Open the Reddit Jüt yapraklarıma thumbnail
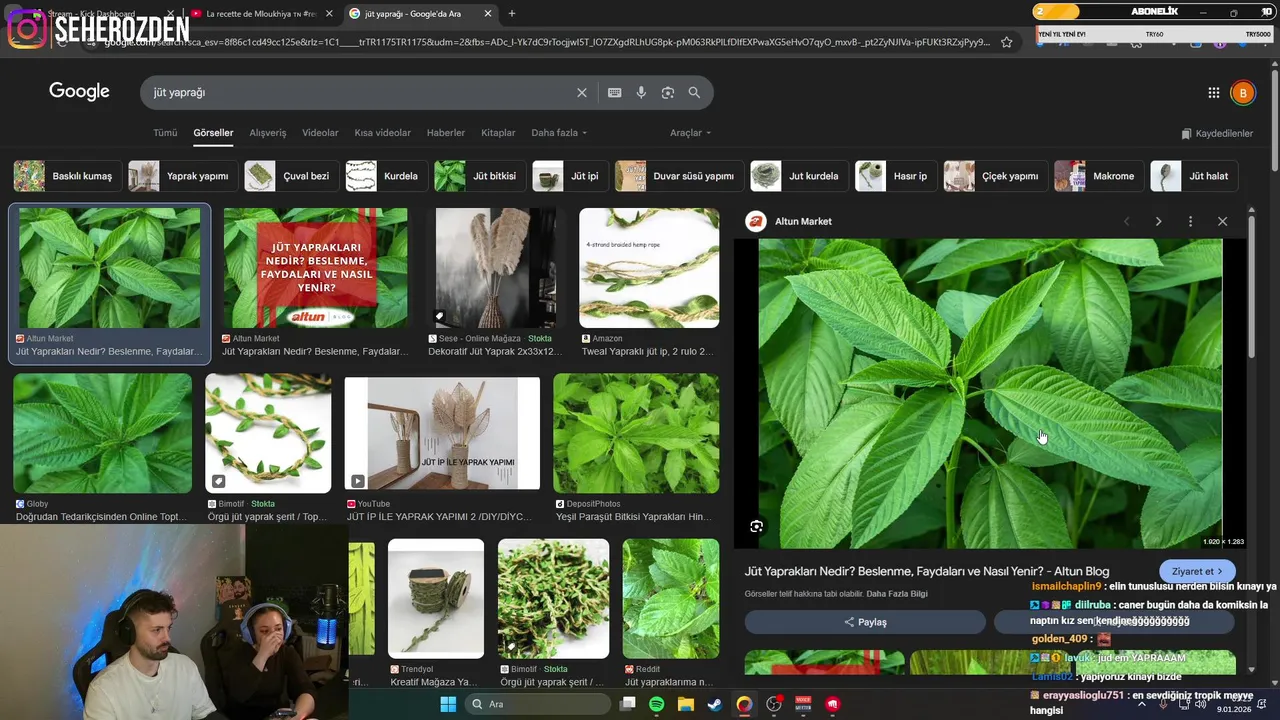This screenshot has height=720, width=1280. (x=671, y=599)
